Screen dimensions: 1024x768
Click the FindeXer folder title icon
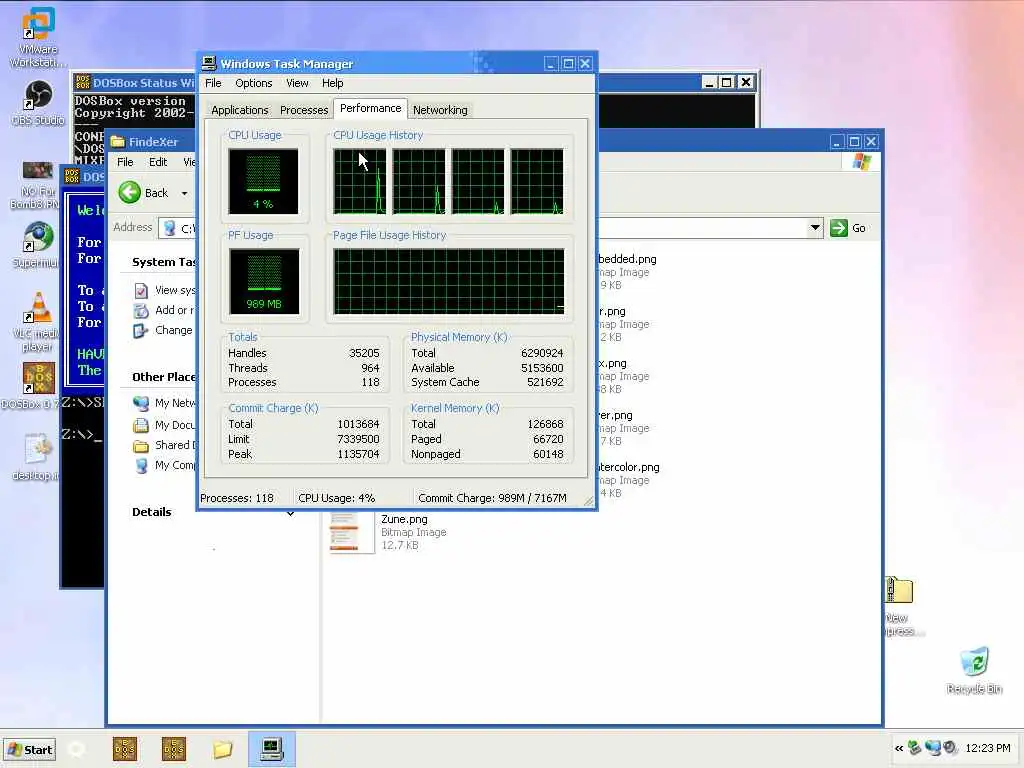[x=118, y=142]
